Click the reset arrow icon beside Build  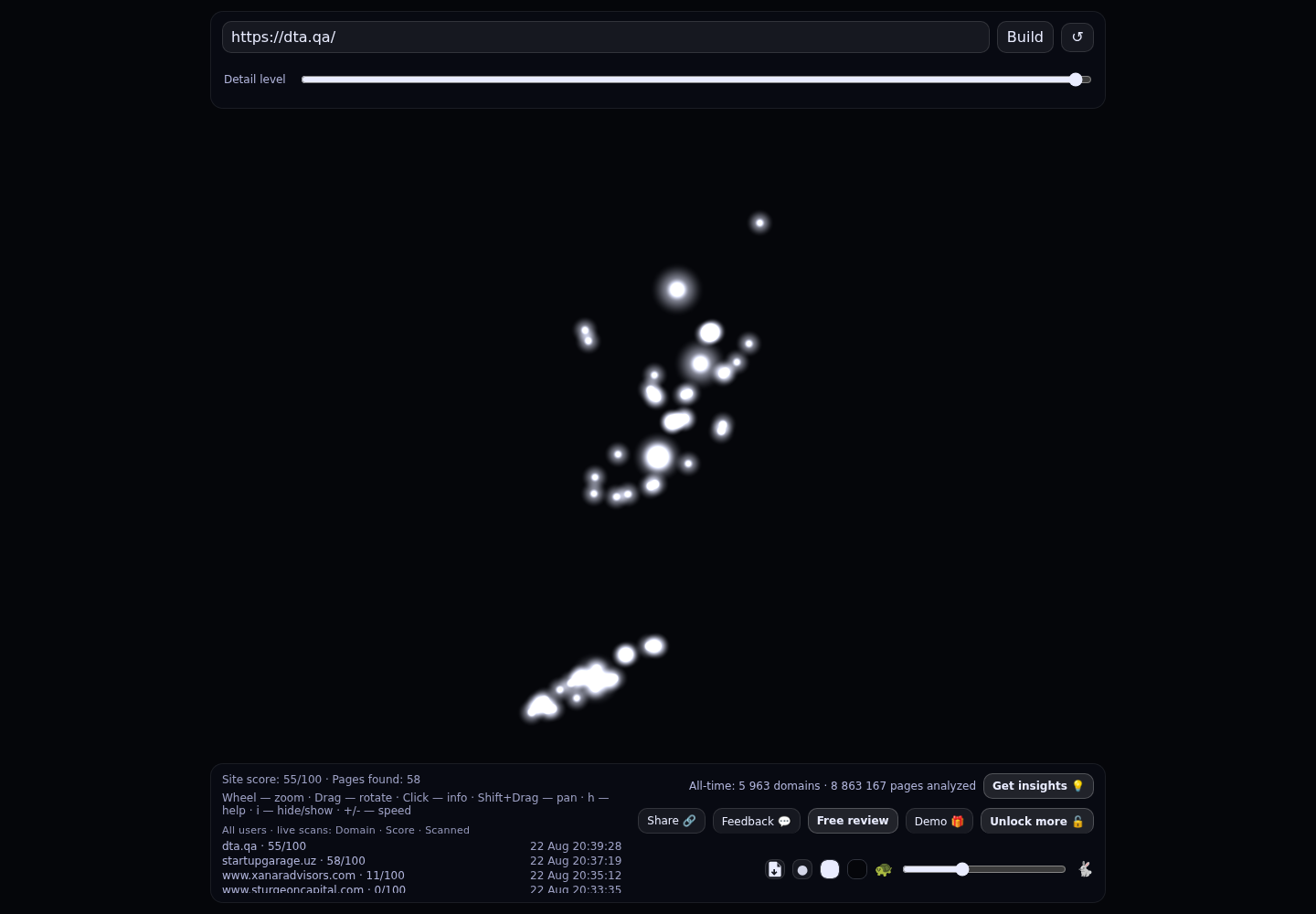pos(1077,37)
